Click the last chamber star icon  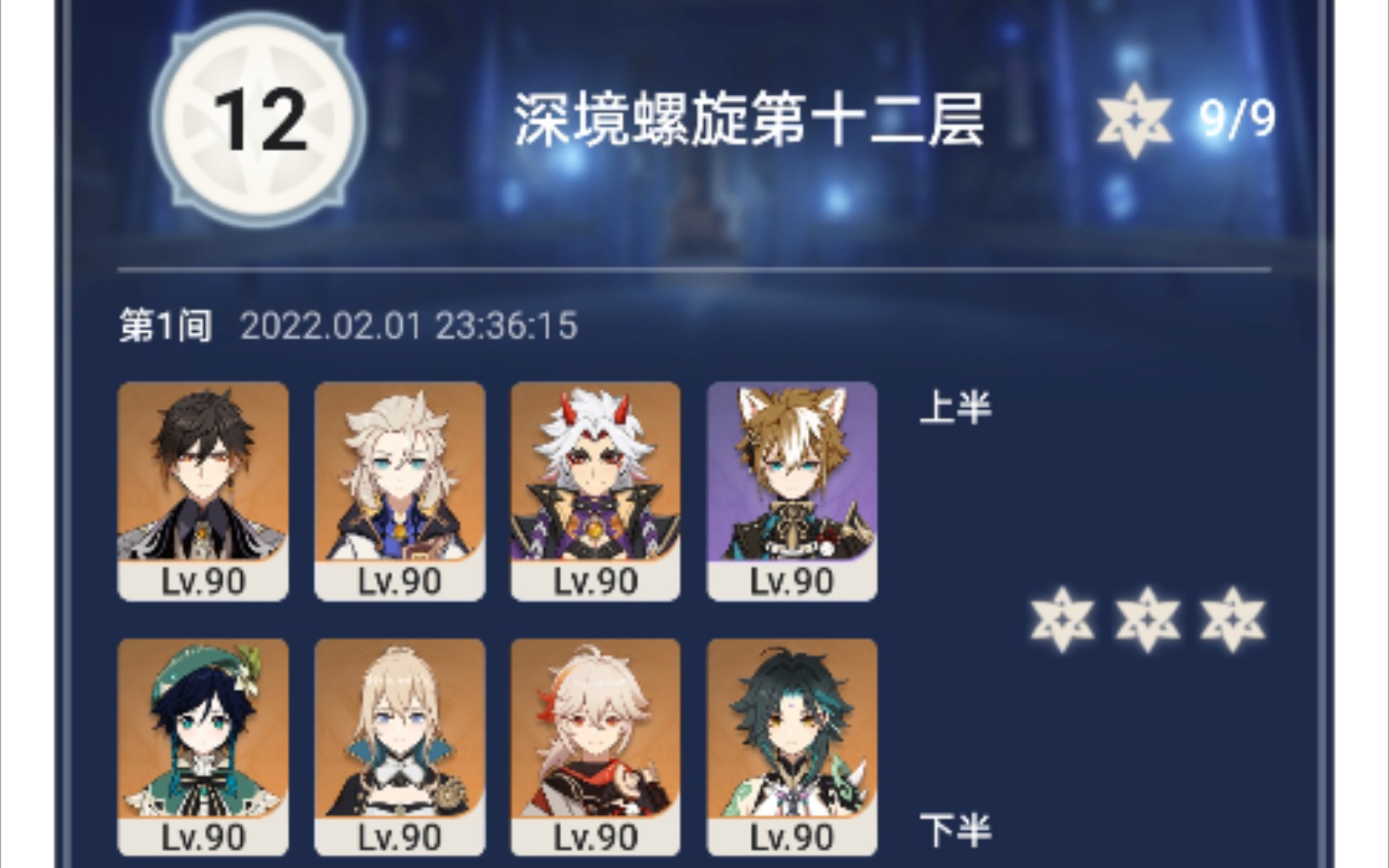point(1232,620)
